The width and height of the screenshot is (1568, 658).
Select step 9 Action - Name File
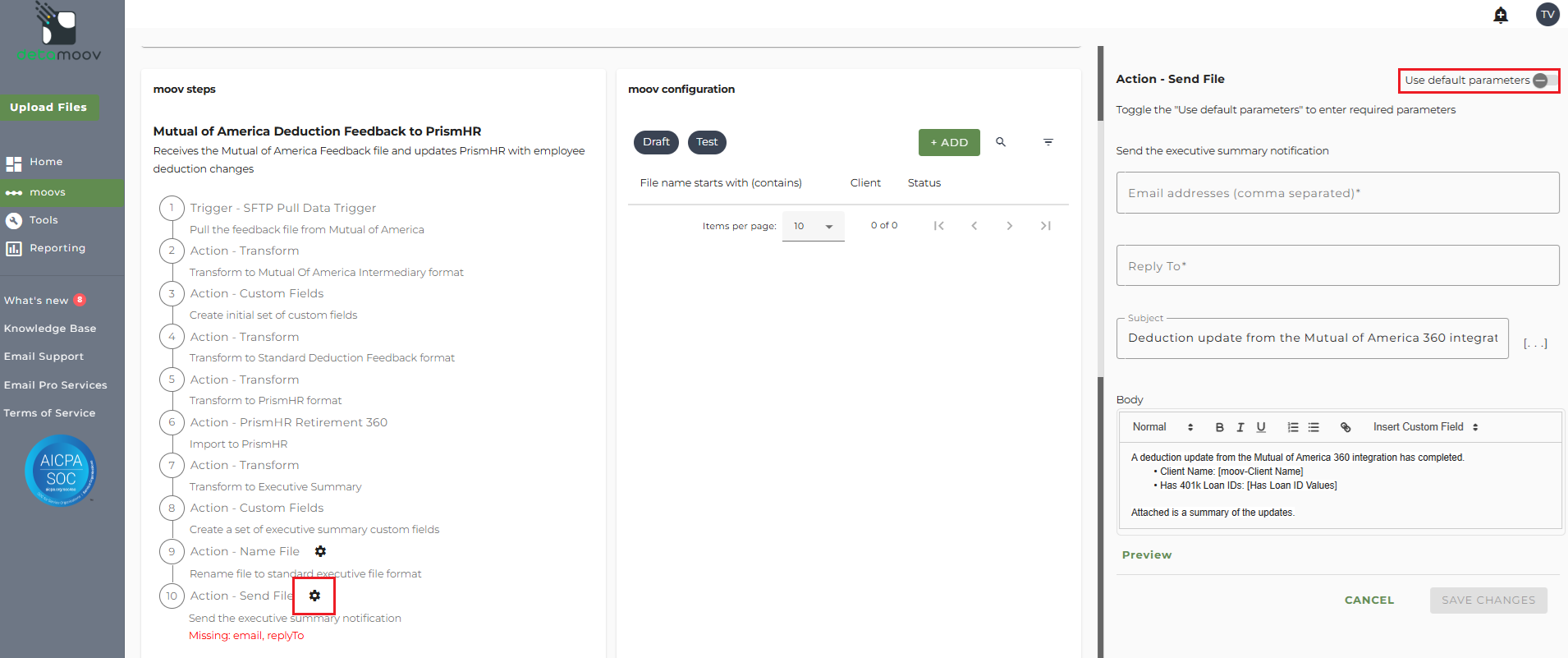click(245, 551)
